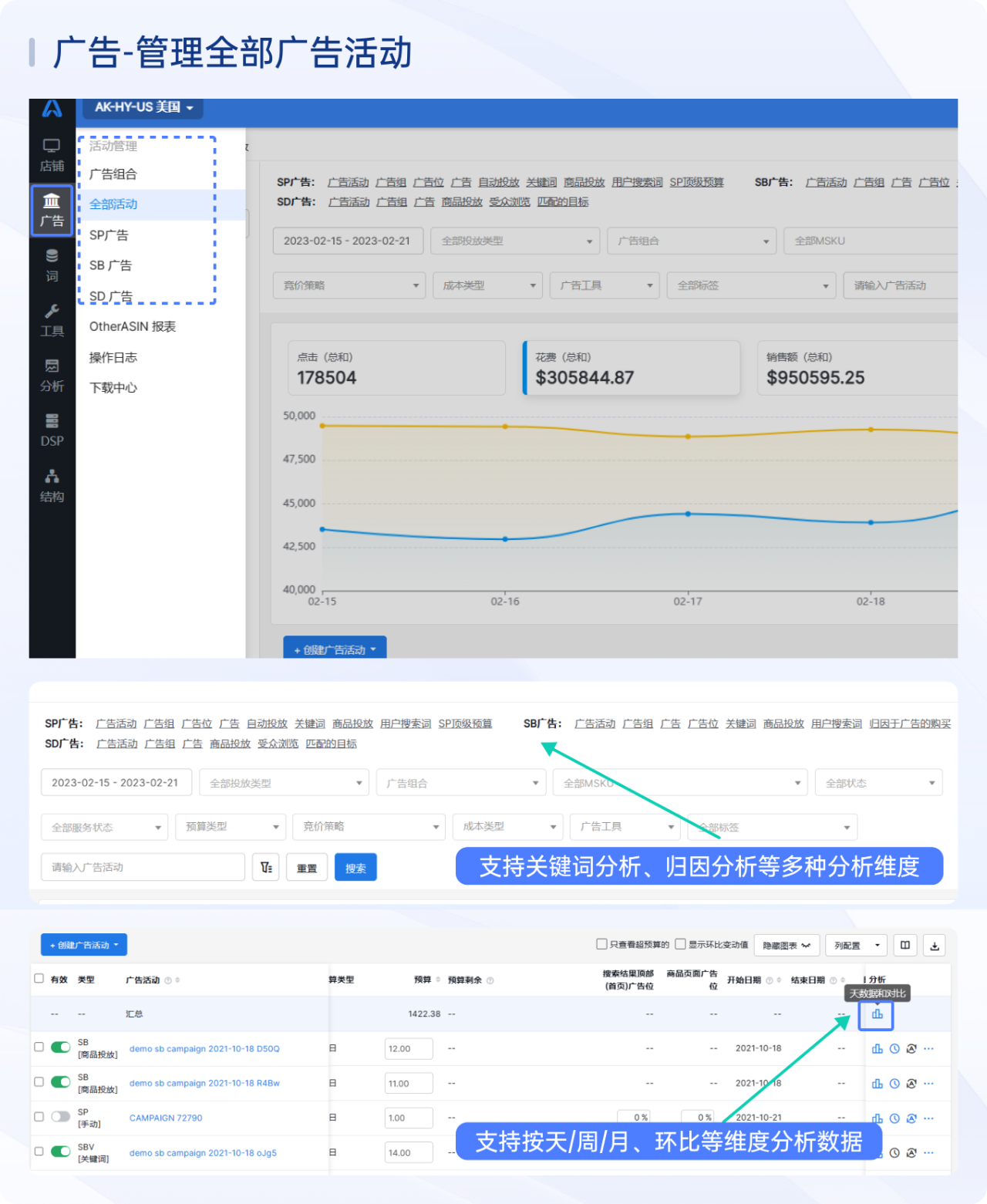
Task: Click the circular-arrow icon for R4Bw campaign
Action: (x=911, y=1084)
